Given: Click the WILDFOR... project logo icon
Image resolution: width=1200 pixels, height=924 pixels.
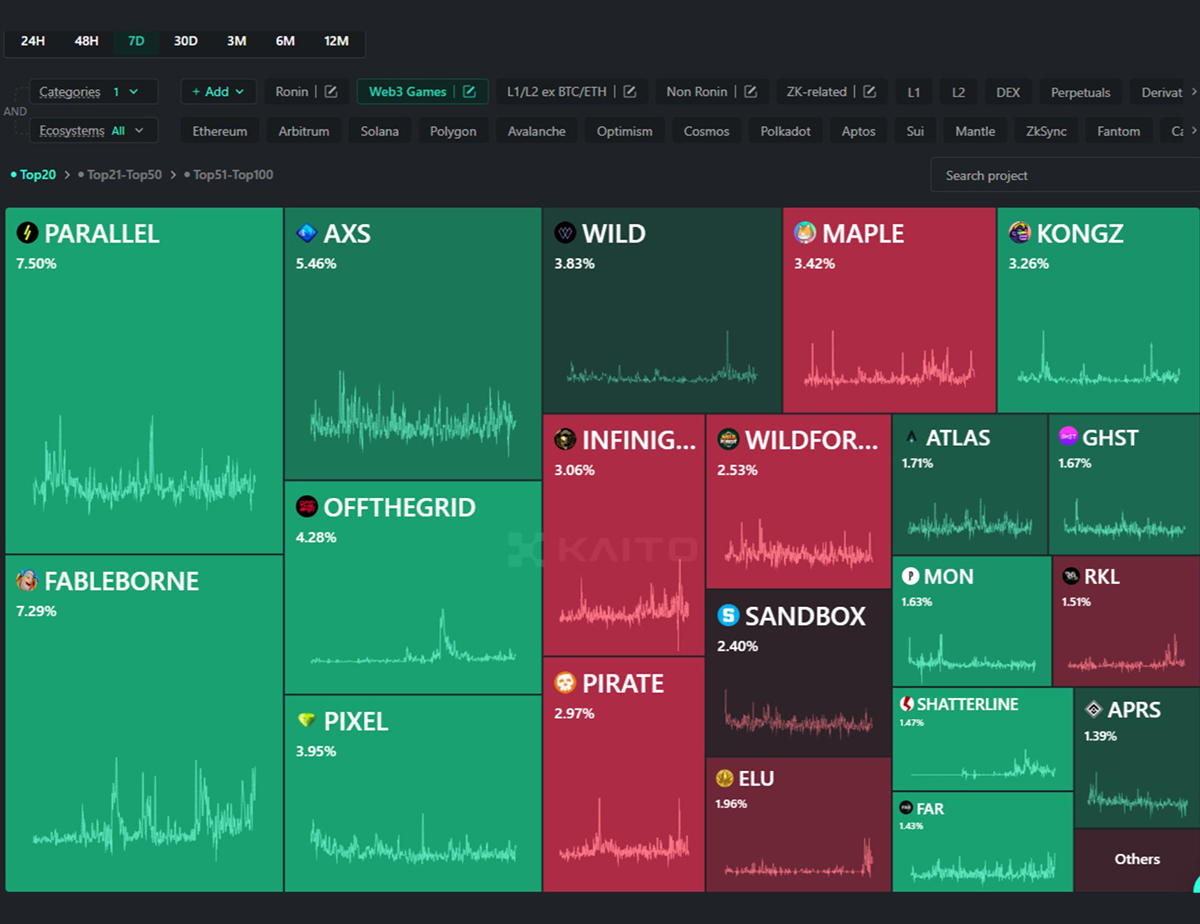Looking at the screenshot, I should (728, 439).
